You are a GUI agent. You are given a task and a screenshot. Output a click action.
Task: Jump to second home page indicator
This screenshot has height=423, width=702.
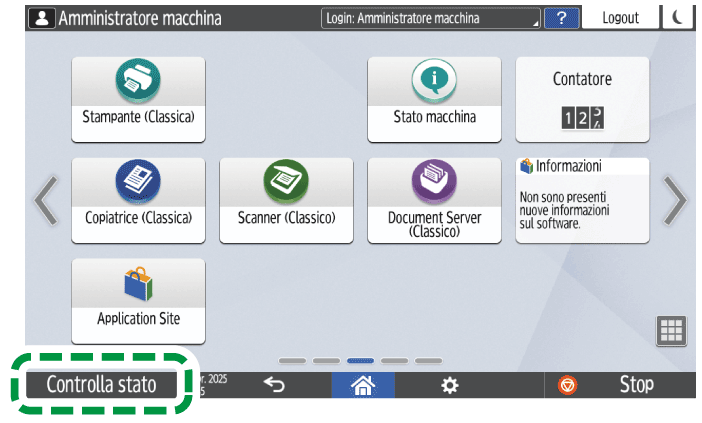tap(326, 360)
